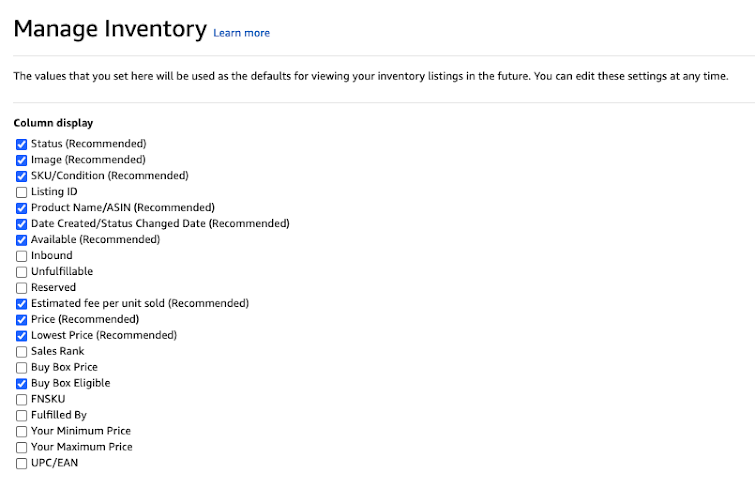The width and height of the screenshot is (755, 489).
Task: Uncheck the Status (Recommended) checkbox
Action: coord(22,144)
